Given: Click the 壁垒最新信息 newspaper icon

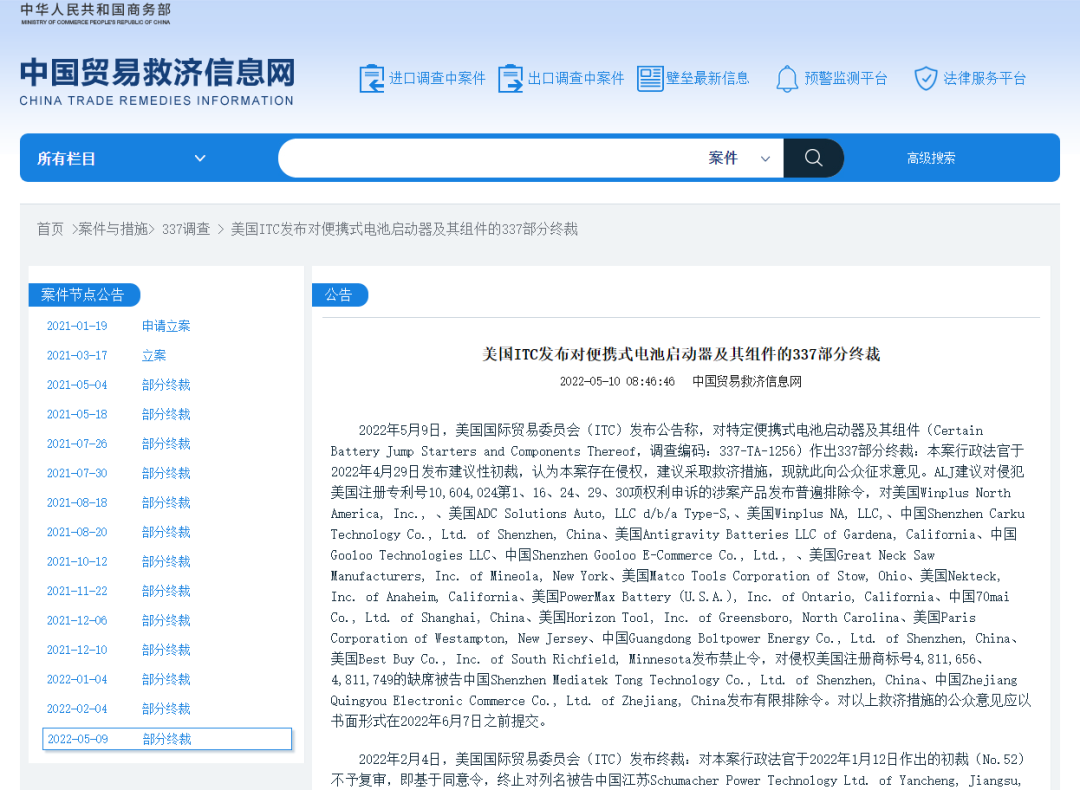Looking at the screenshot, I should tap(650, 78).
